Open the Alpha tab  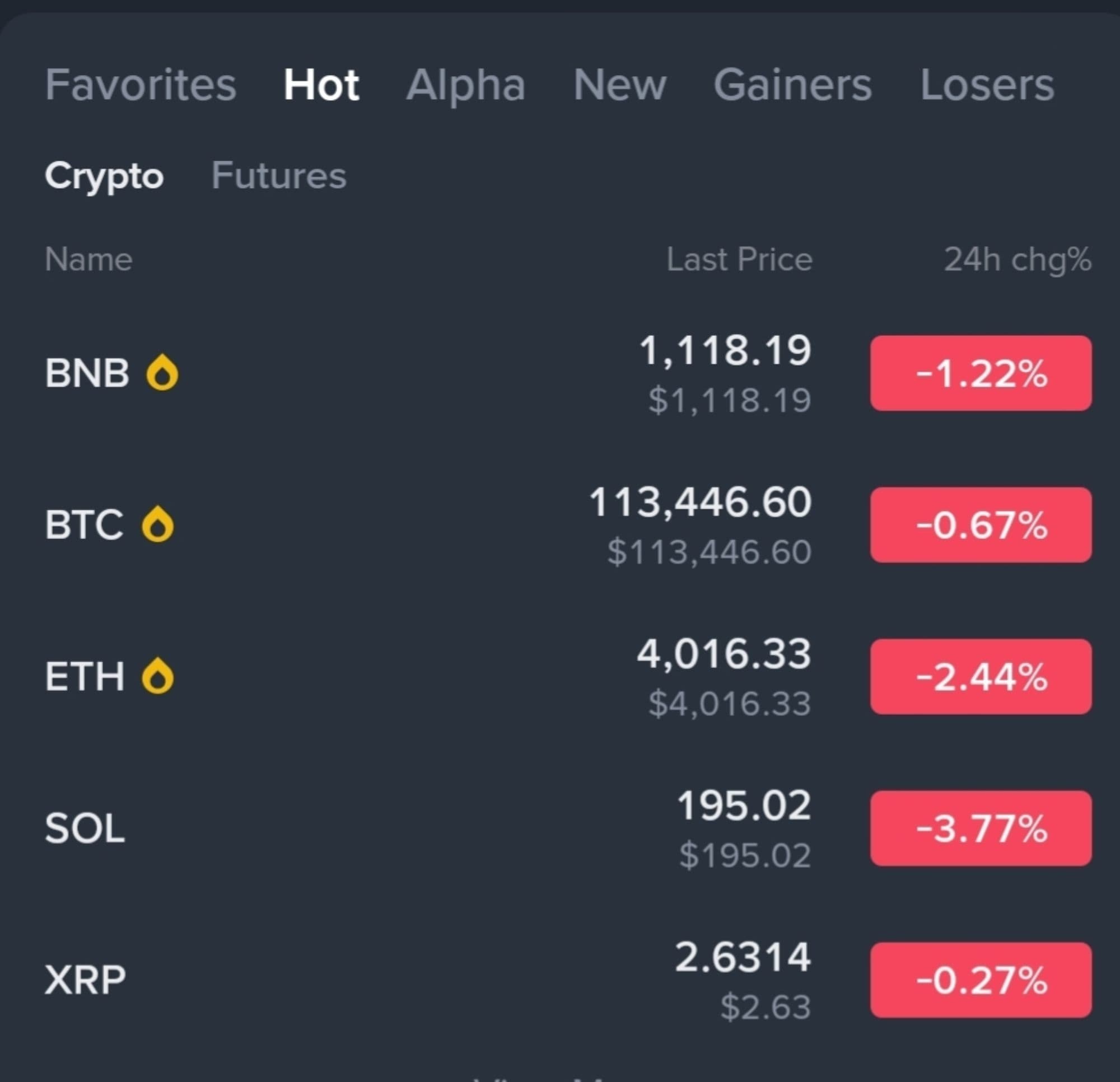tap(466, 85)
